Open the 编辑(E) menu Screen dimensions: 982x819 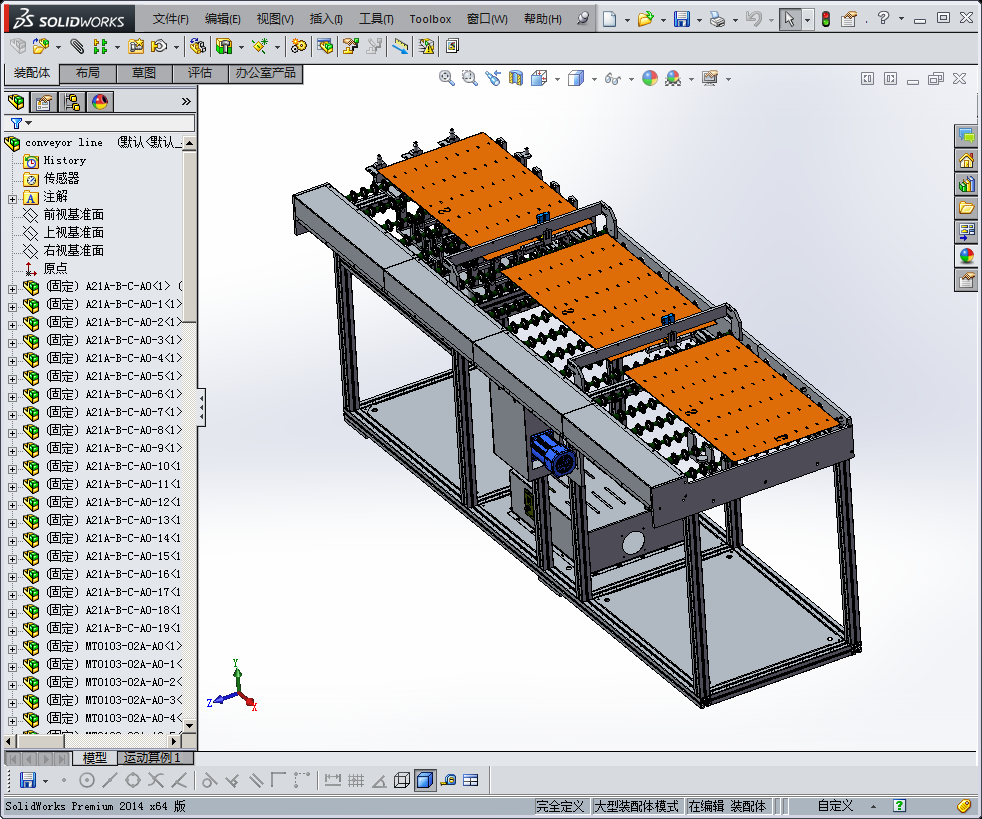tap(222, 19)
